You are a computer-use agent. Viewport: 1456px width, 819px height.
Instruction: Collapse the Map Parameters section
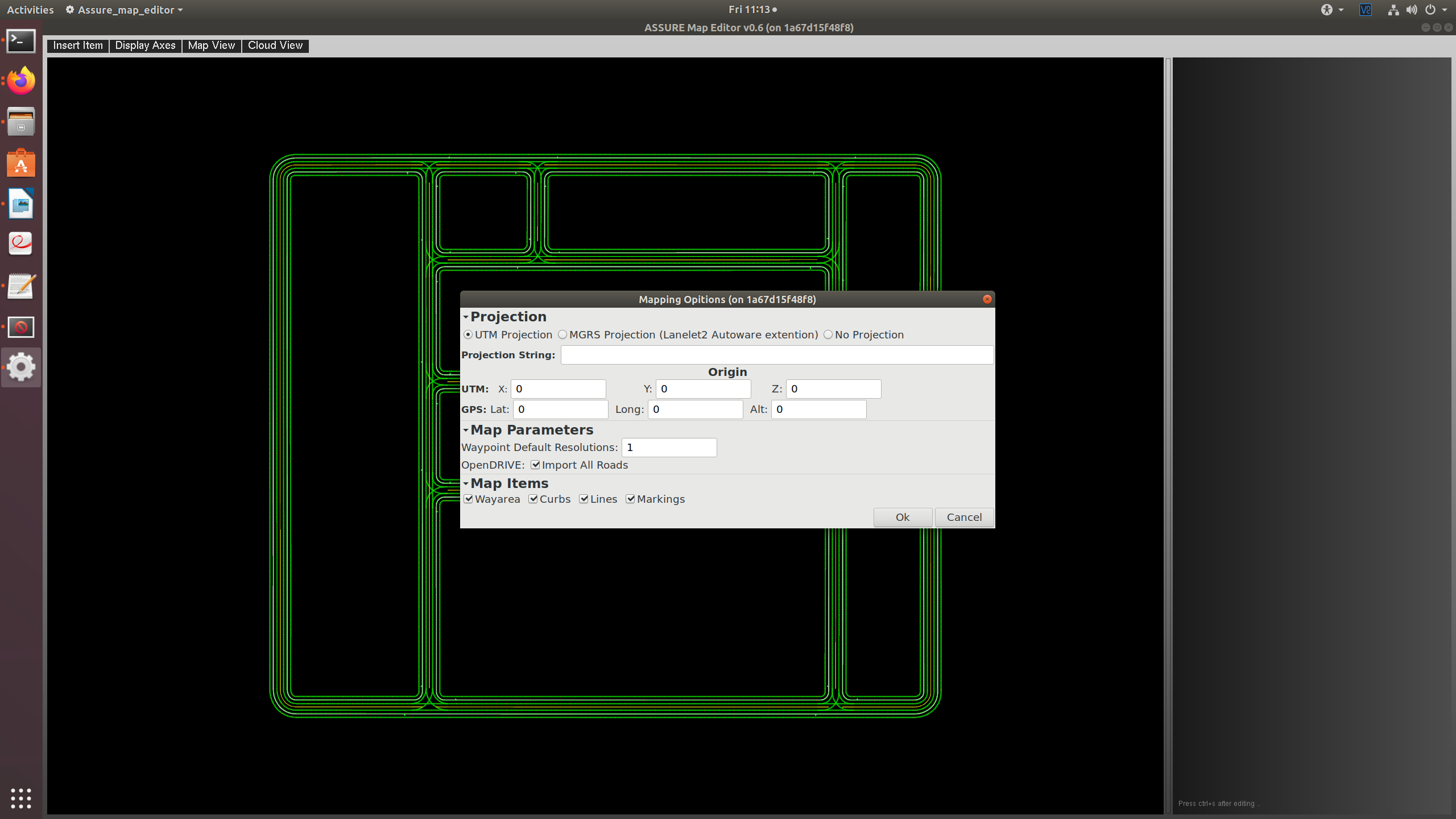click(466, 430)
